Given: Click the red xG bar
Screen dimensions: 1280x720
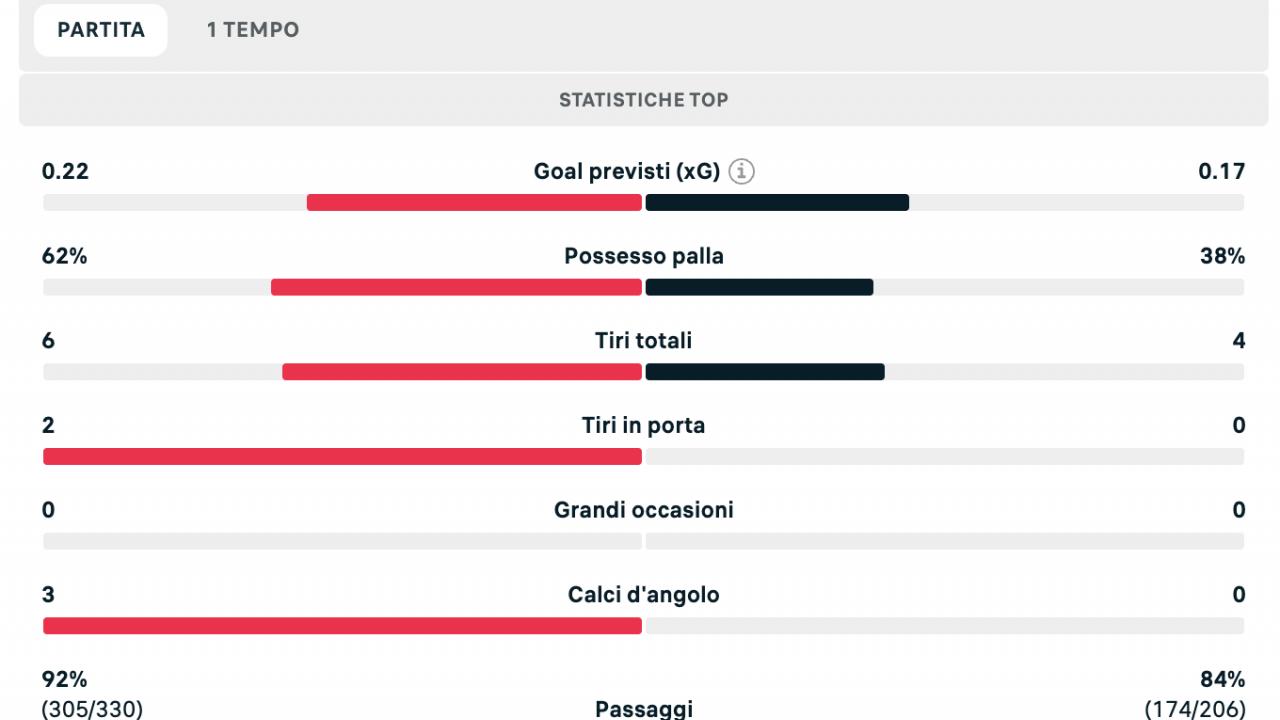Looking at the screenshot, I should tap(474, 202).
